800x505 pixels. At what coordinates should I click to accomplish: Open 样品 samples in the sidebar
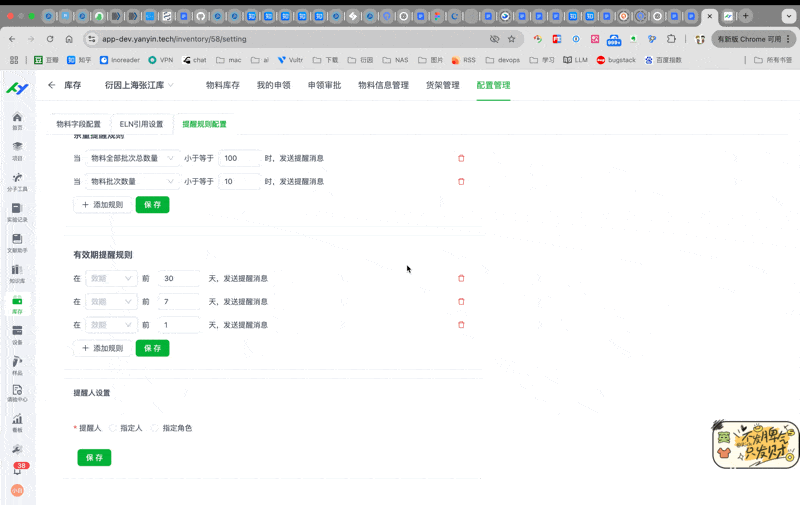[17, 365]
